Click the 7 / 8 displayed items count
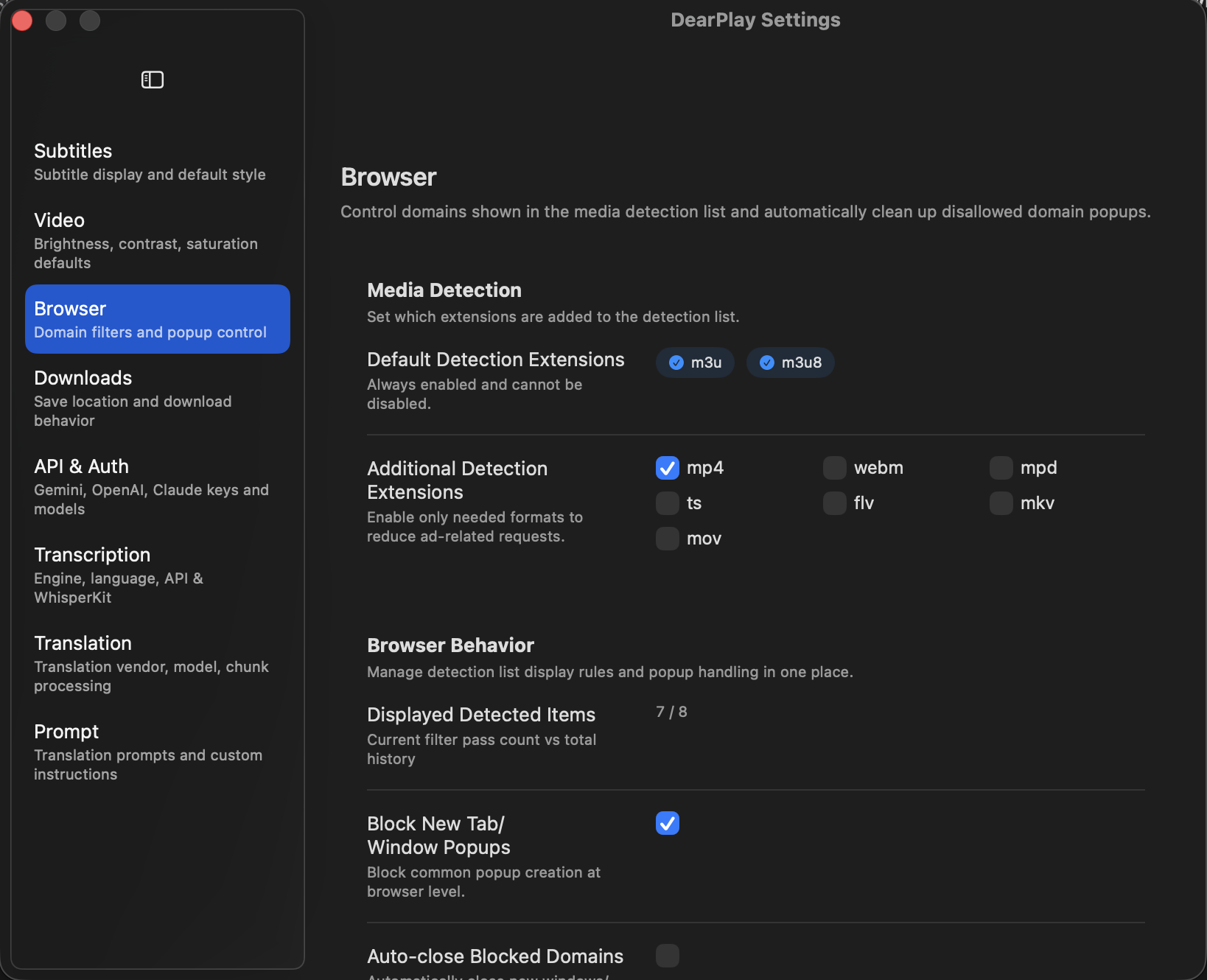This screenshot has height=980, width=1207. coord(671,712)
